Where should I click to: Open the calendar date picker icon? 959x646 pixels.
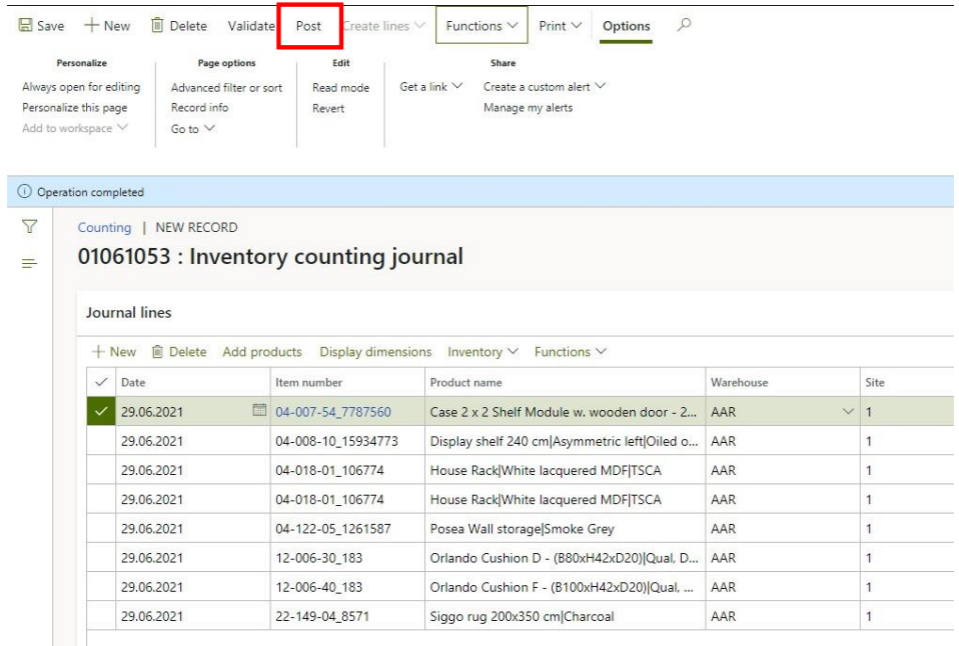pyautogui.click(x=260, y=411)
